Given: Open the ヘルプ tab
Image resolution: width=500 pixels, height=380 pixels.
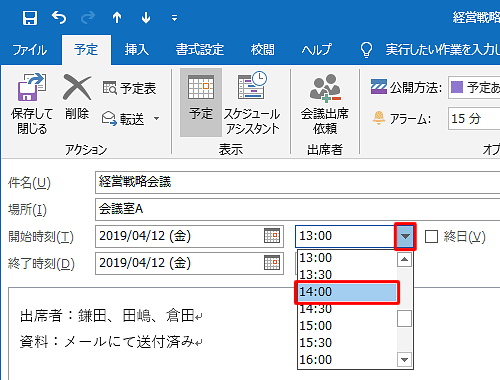Looking at the screenshot, I should (316, 50).
